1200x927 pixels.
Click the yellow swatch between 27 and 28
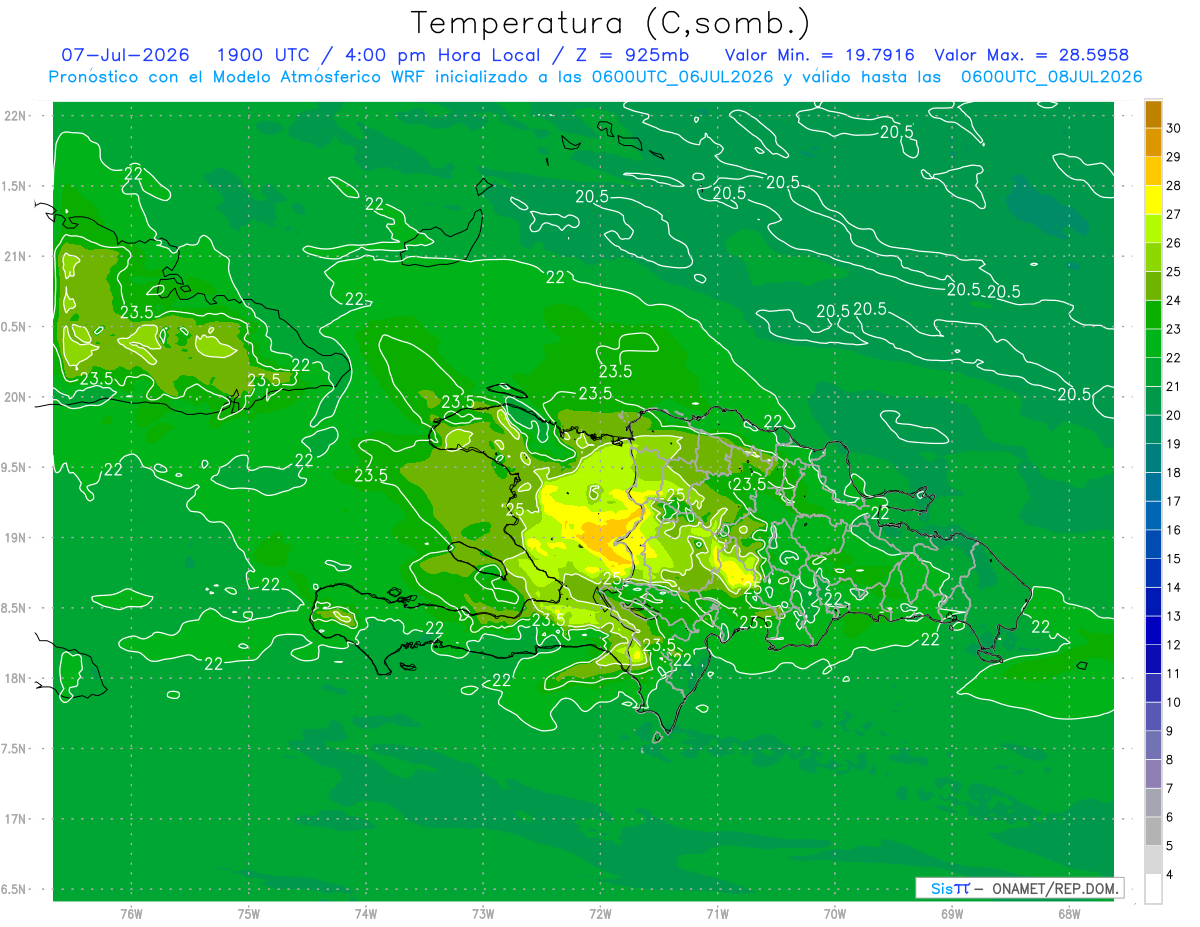1153,201
